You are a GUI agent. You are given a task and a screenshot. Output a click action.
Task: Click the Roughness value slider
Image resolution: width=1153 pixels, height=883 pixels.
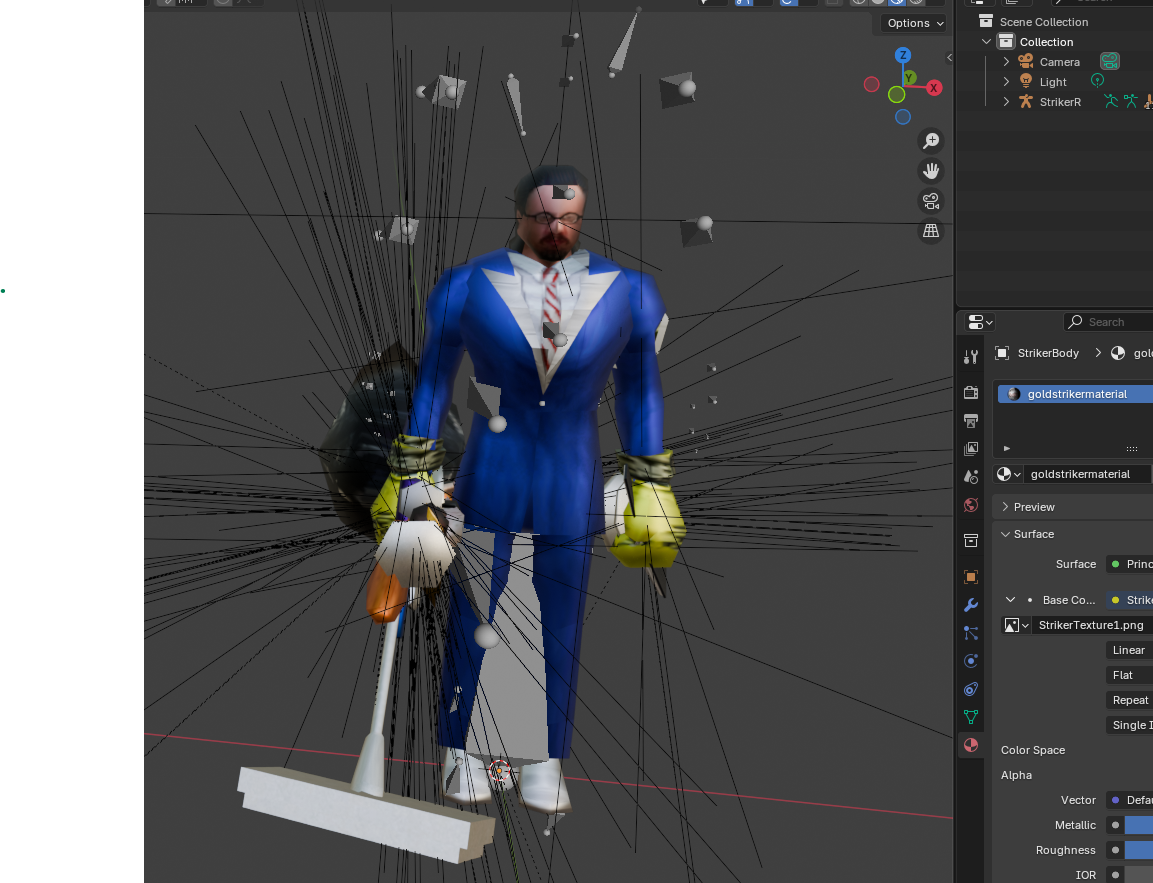click(x=1138, y=850)
